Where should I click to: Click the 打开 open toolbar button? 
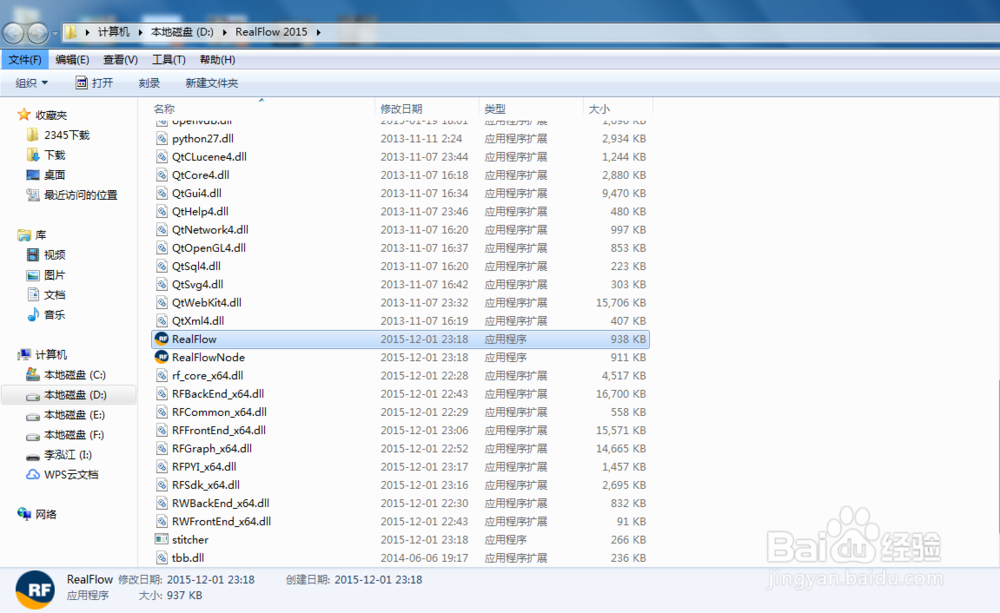(x=94, y=83)
